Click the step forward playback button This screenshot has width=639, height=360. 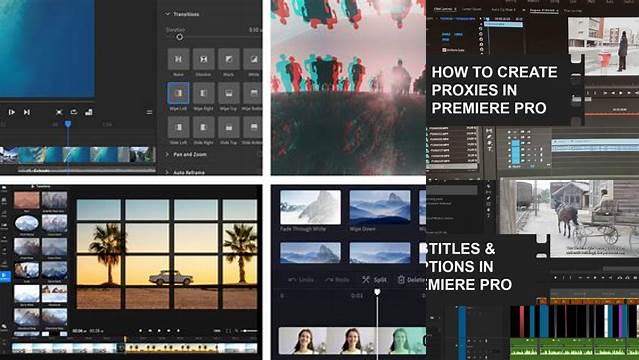(x=26, y=112)
